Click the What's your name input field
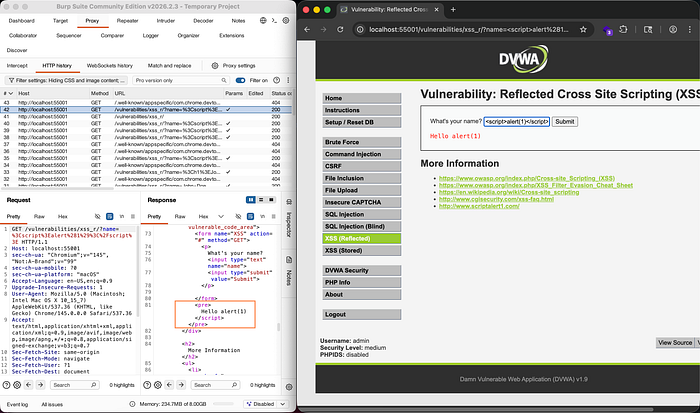This screenshot has width=700, height=413. pyautogui.click(x=517, y=121)
